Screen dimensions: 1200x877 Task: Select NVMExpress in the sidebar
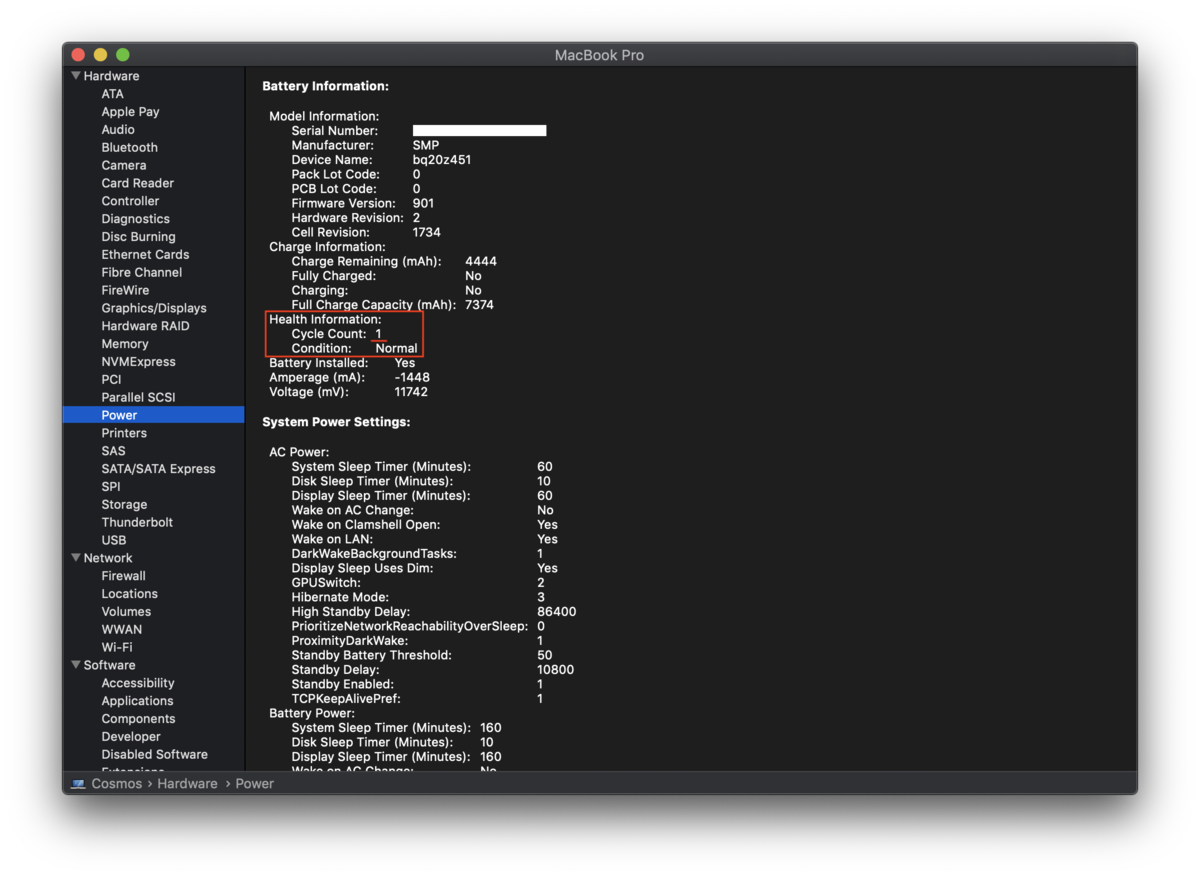[138, 362]
